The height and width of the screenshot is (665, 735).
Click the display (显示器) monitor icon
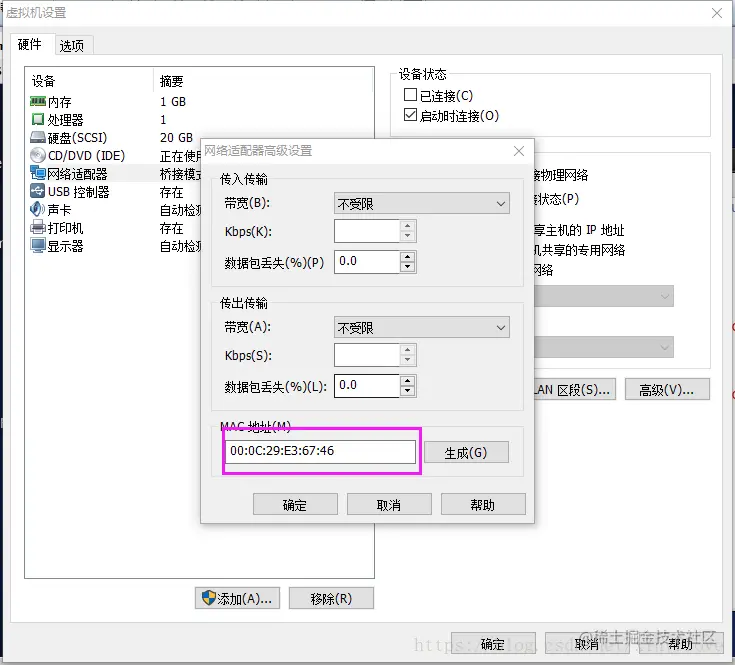click(x=38, y=245)
